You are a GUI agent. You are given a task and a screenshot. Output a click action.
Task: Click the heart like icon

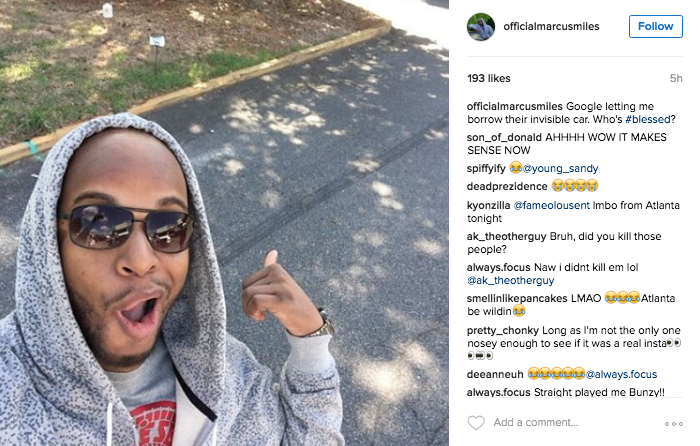476,422
